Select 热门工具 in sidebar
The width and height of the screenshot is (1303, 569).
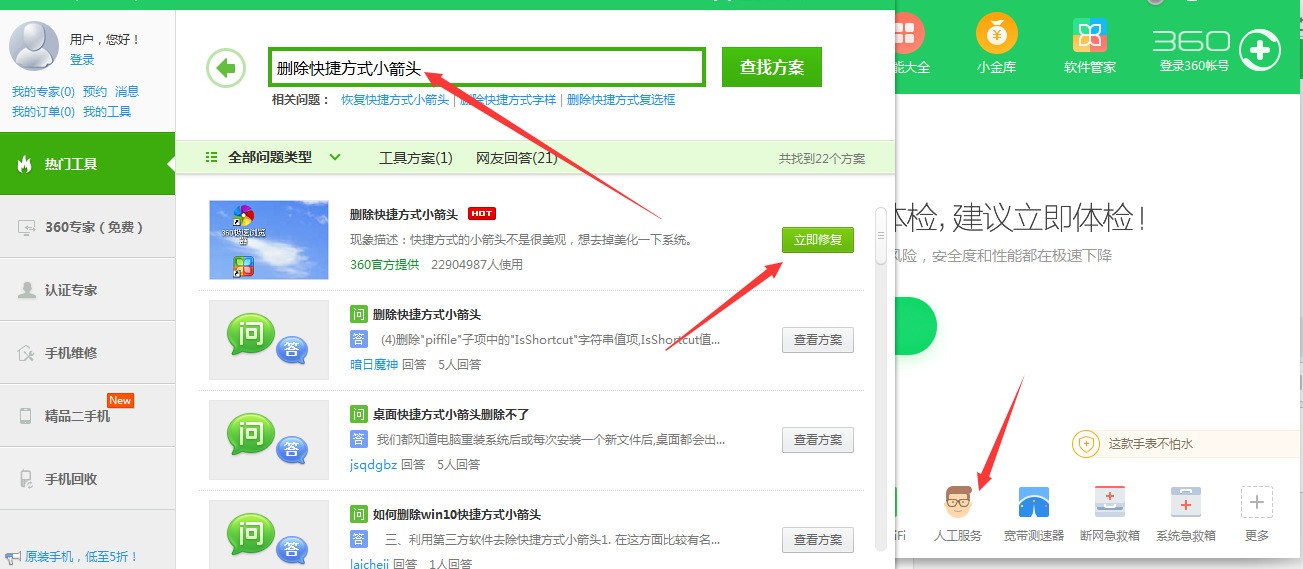tap(87, 164)
